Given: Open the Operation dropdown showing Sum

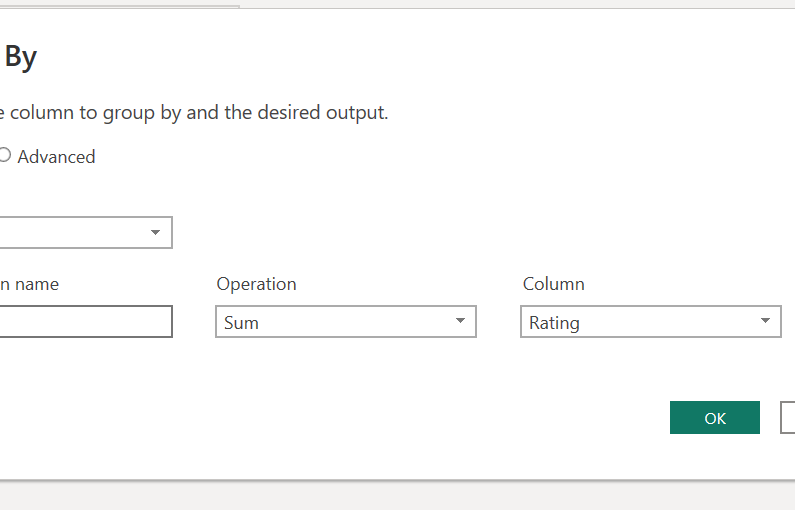Looking at the screenshot, I should click(346, 321).
